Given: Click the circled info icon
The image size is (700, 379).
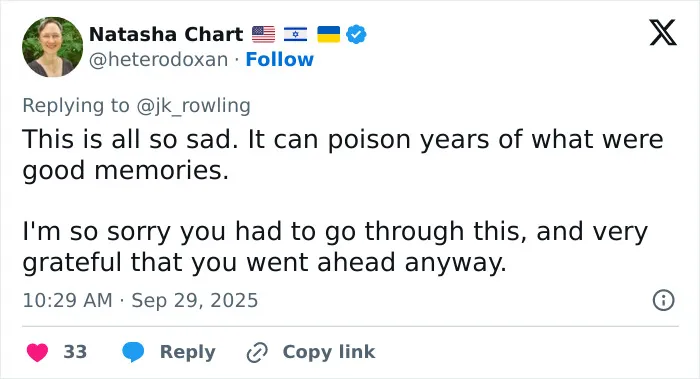Looking at the screenshot, I should click(x=663, y=300).
